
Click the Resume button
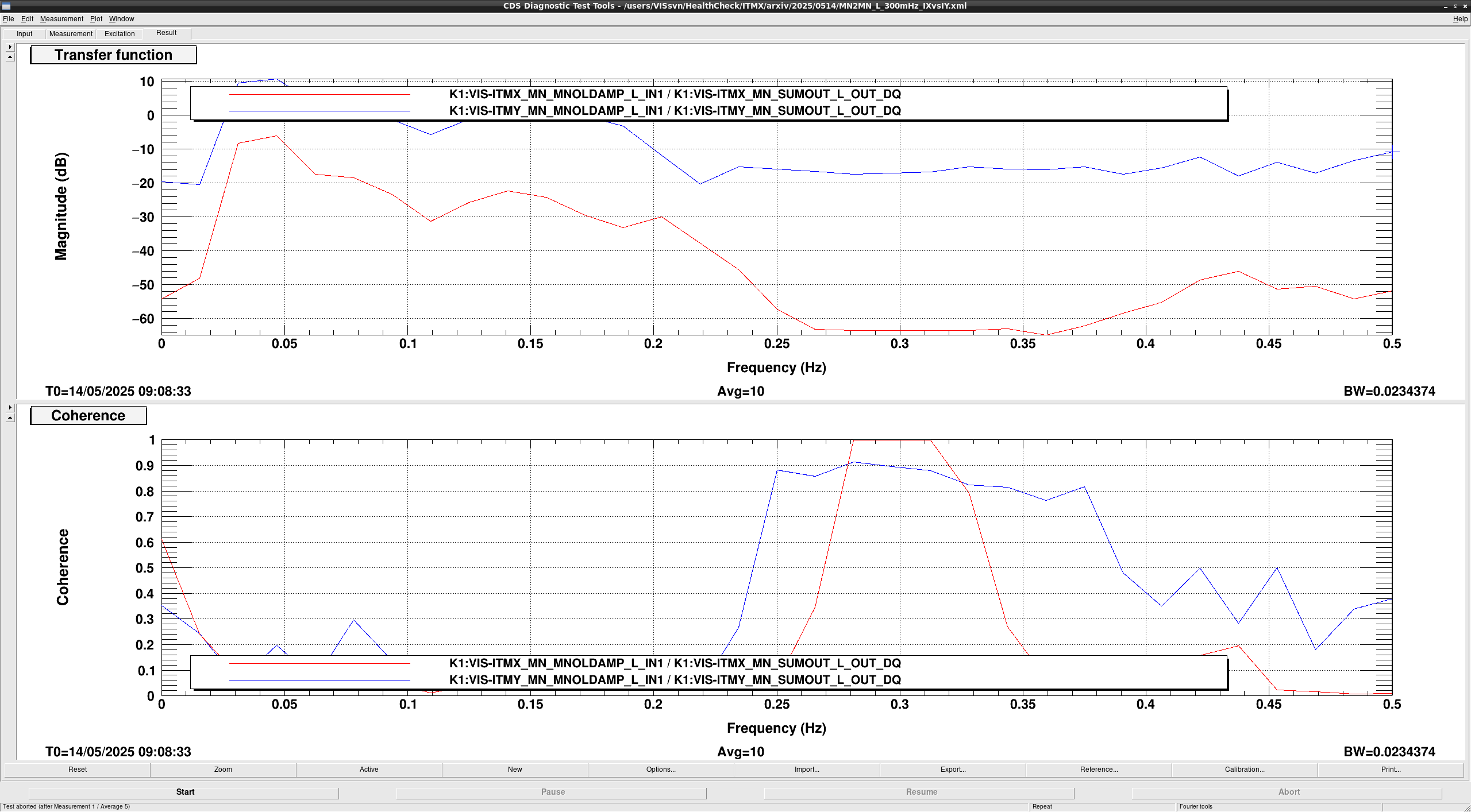coord(919,792)
